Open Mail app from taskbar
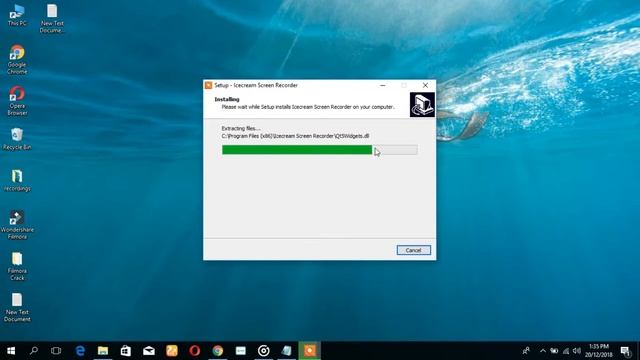Image resolution: width=640 pixels, height=360 pixels. [x=149, y=351]
